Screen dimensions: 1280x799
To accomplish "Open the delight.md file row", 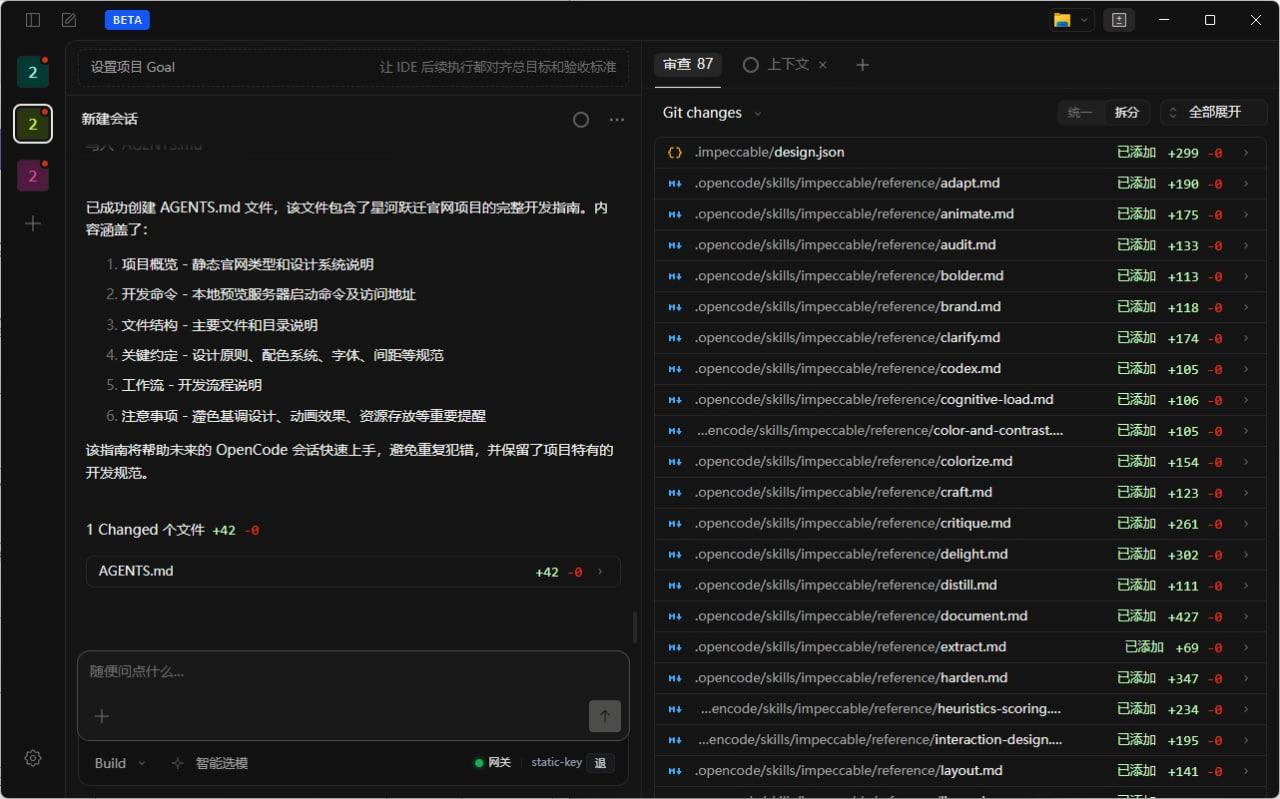I will pos(960,555).
